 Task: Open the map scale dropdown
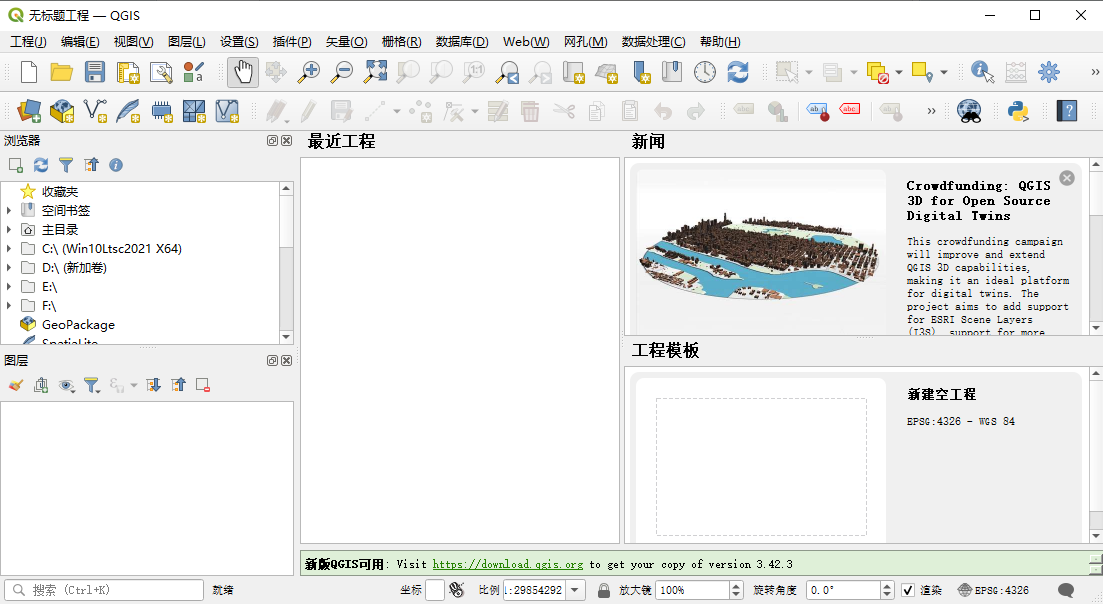575,590
